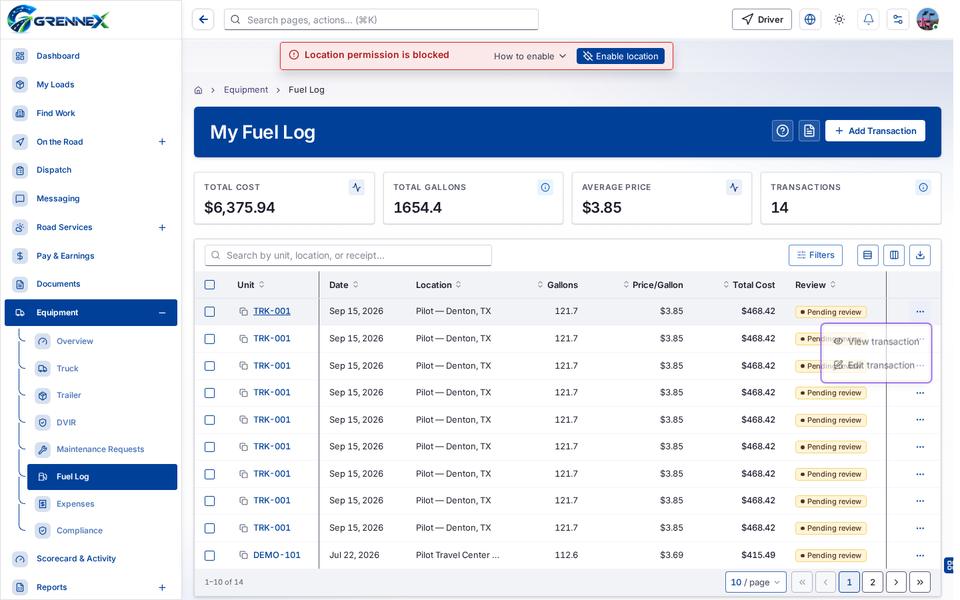Expand On the Road with its plus
This screenshot has height=600, width=960.
click(x=162, y=142)
